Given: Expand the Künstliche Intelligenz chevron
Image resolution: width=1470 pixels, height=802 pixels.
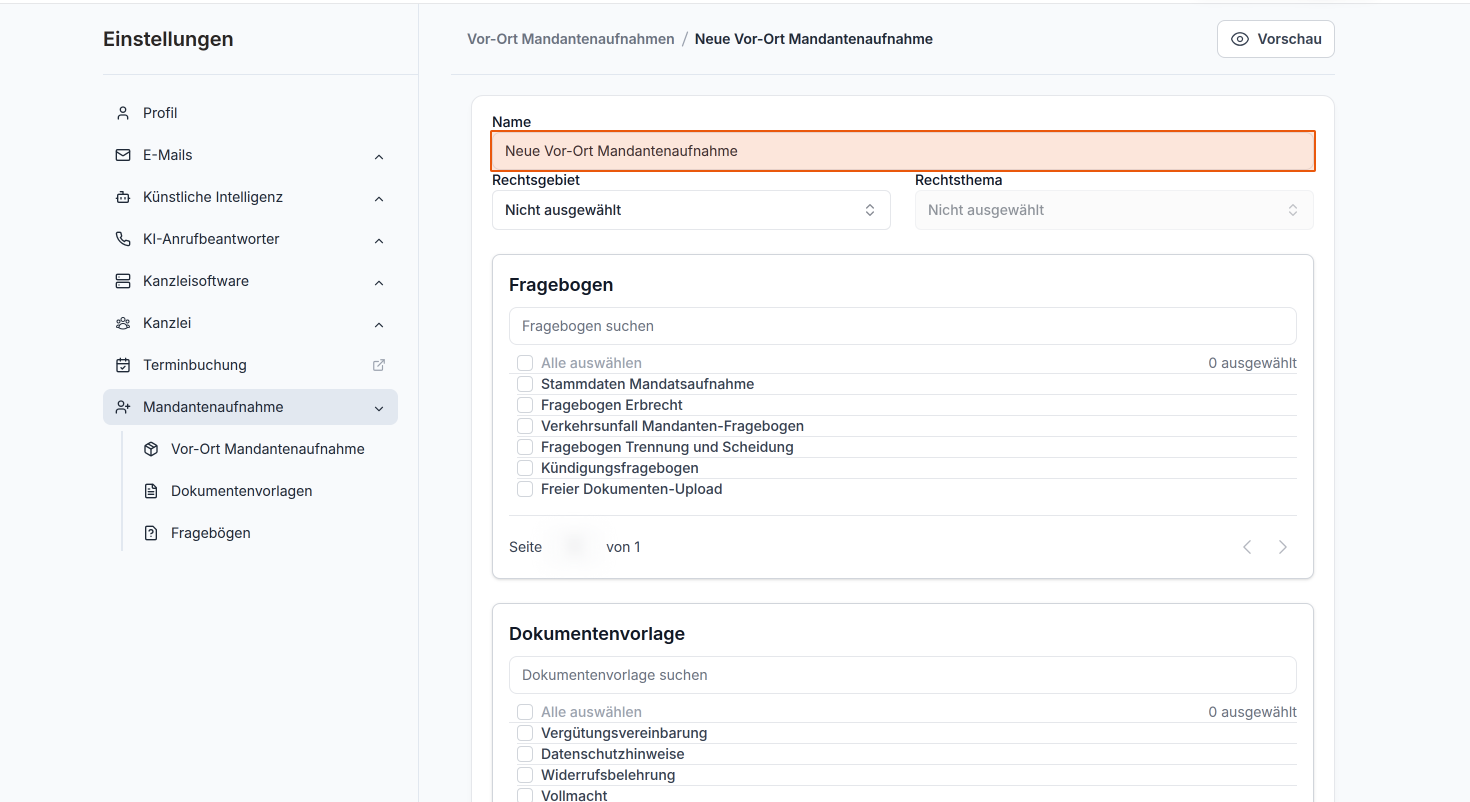Looking at the screenshot, I should click(x=379, y=198).
